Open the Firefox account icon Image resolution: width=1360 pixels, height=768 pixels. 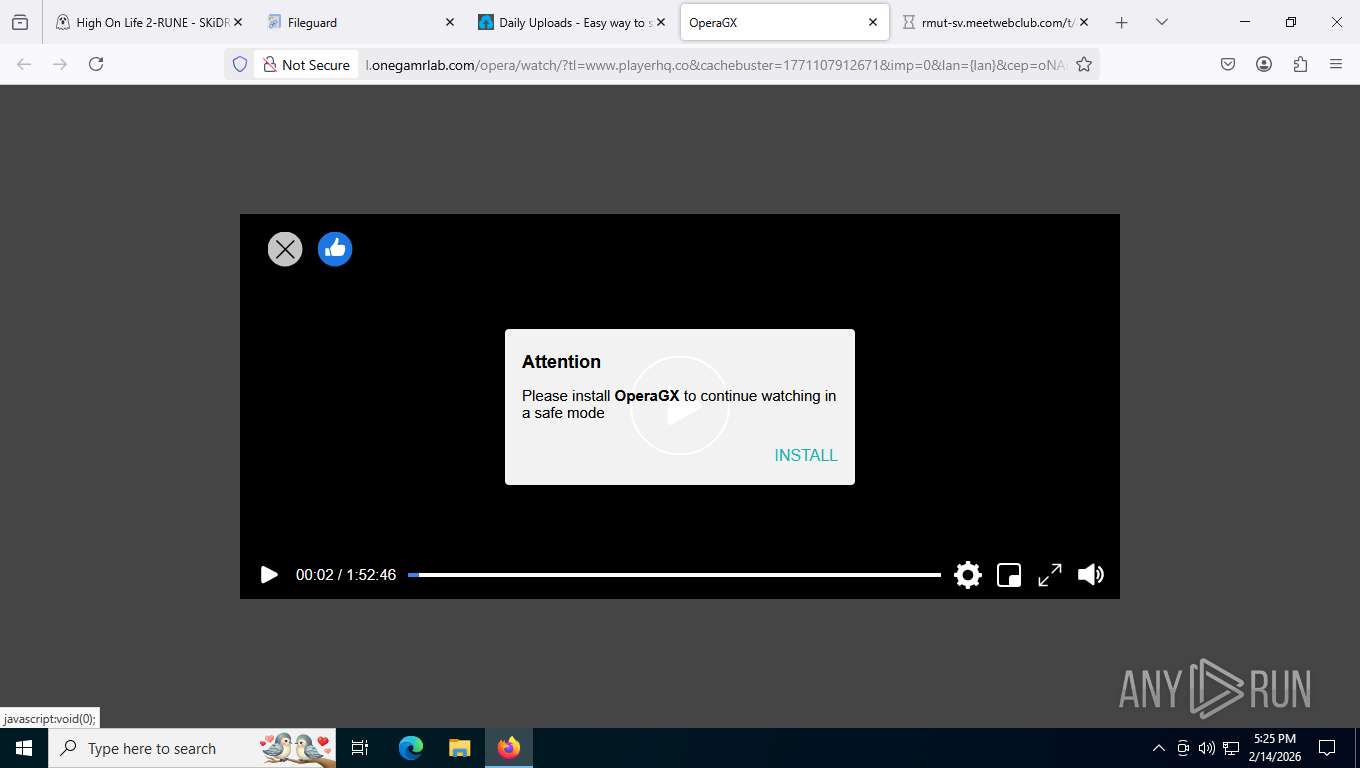coord(1264,64)
